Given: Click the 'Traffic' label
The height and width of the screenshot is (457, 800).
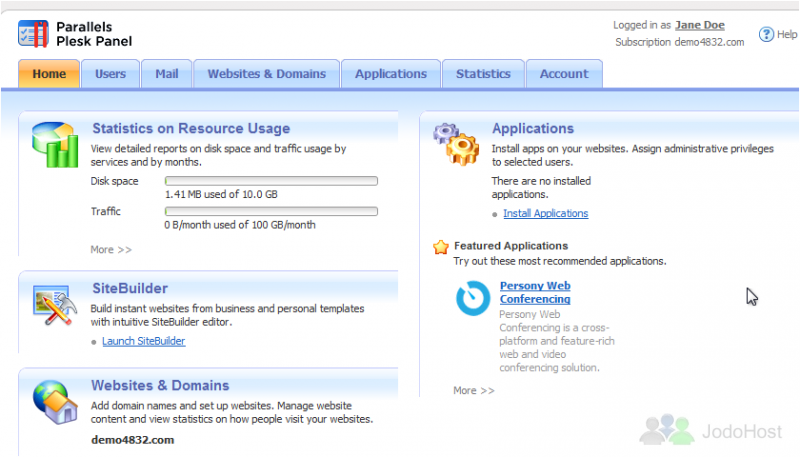Looking at the screenshot, I should point(106,211).
